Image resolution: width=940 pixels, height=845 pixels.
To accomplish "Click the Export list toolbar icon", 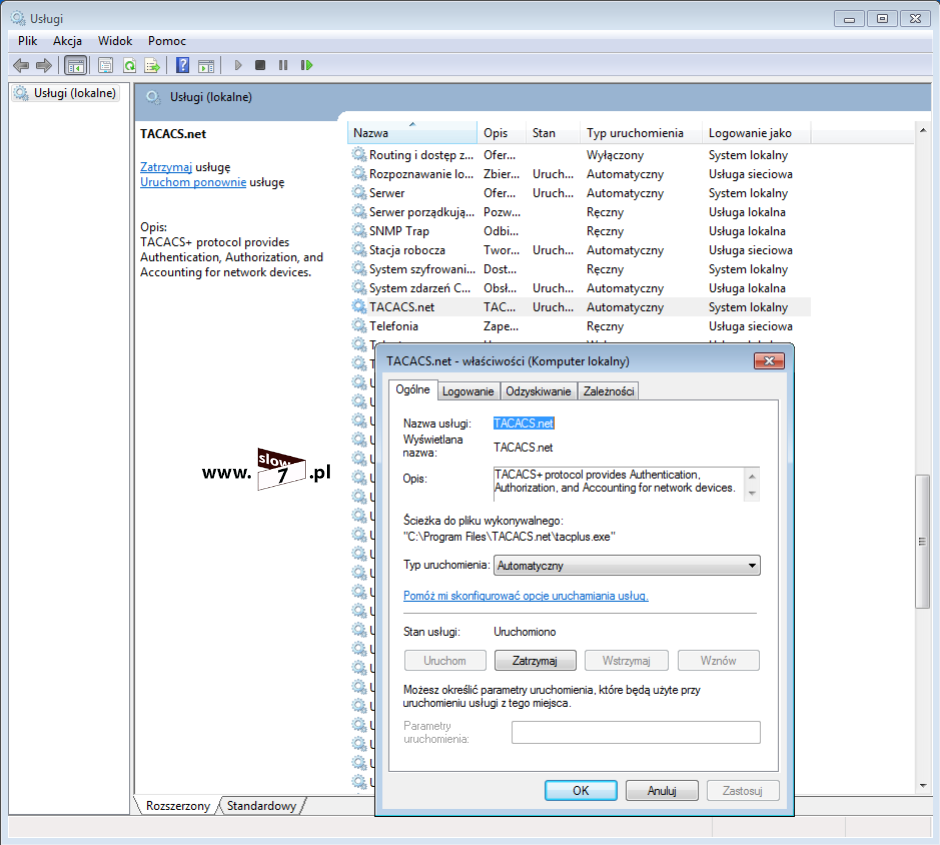I will [152, 65].
